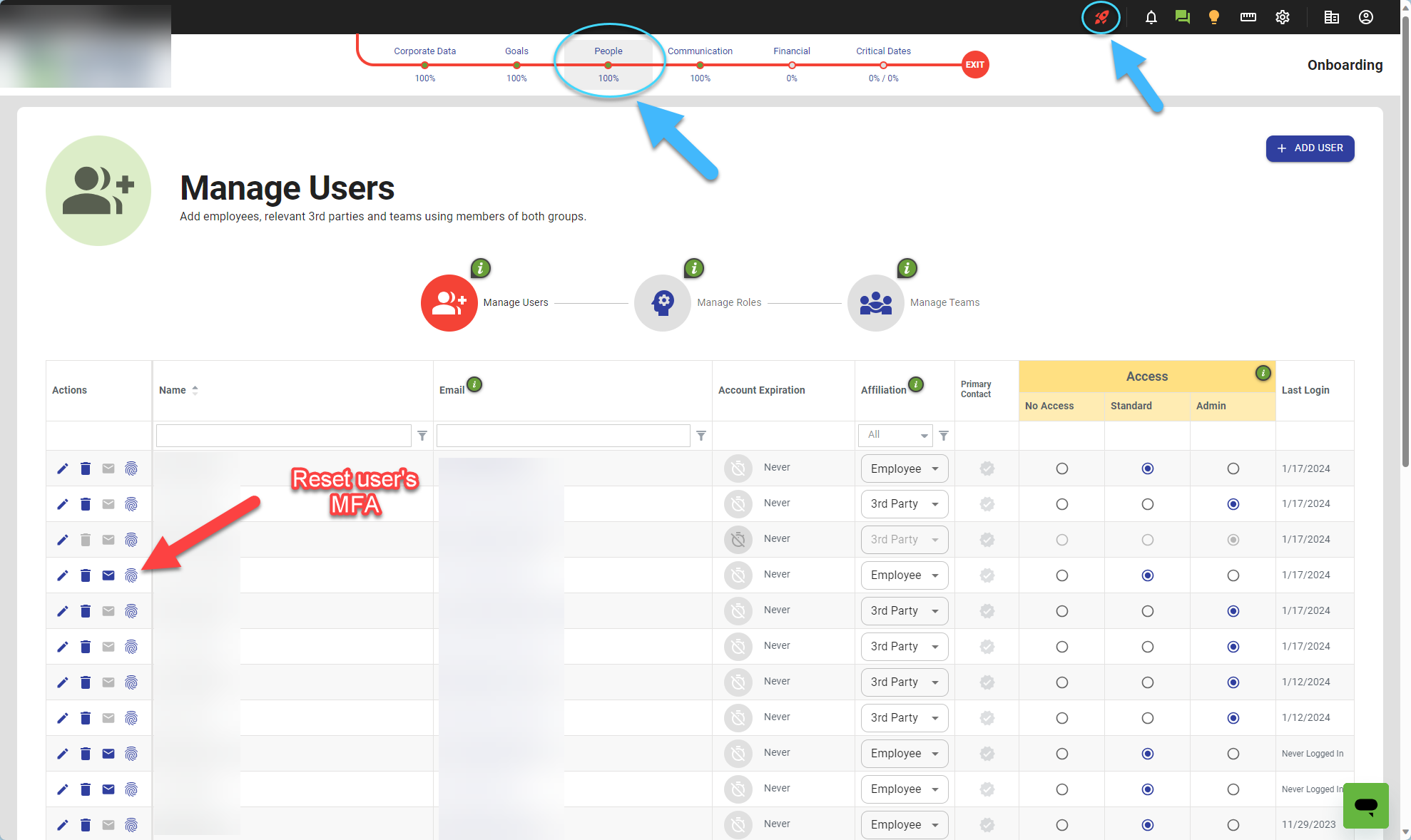Click the fingerprint MFA reset icon in the fourth row
This screenshot has width=1411, height=840.
(131, 575)
